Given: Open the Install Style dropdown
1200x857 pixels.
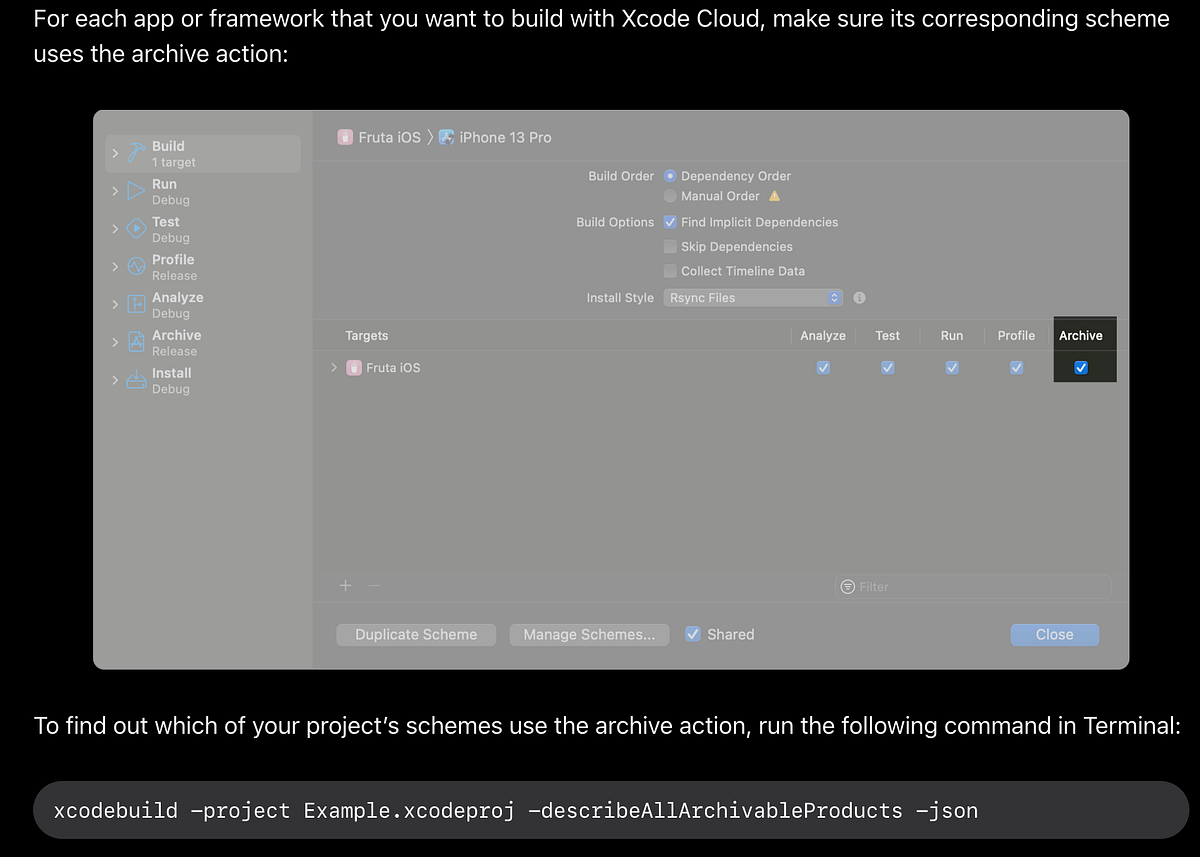Looking at the screenshot, I should 753,297.
